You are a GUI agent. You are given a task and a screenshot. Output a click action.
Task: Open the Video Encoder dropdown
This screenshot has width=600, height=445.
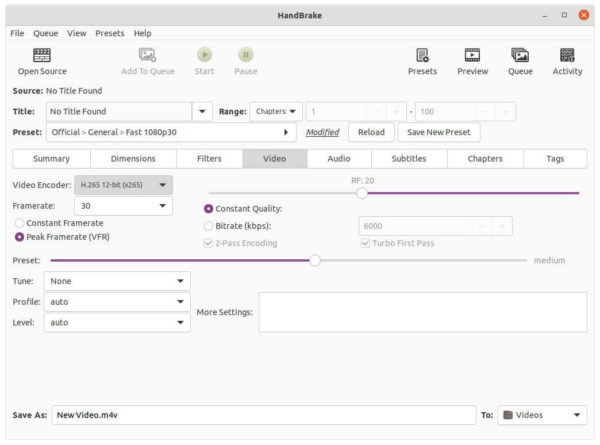tap(123, 185)
